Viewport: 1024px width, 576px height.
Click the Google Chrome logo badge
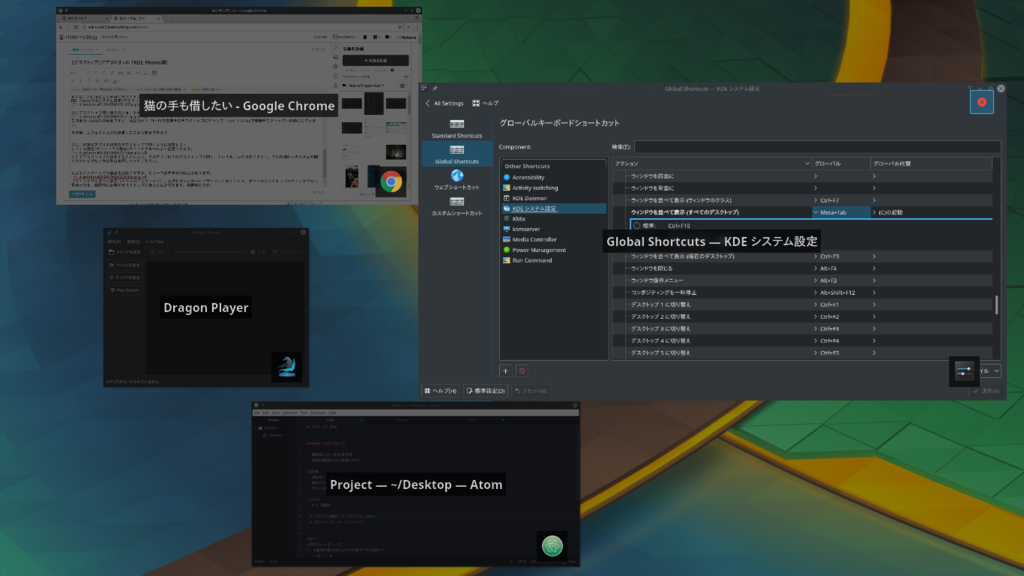click(391, 182)
